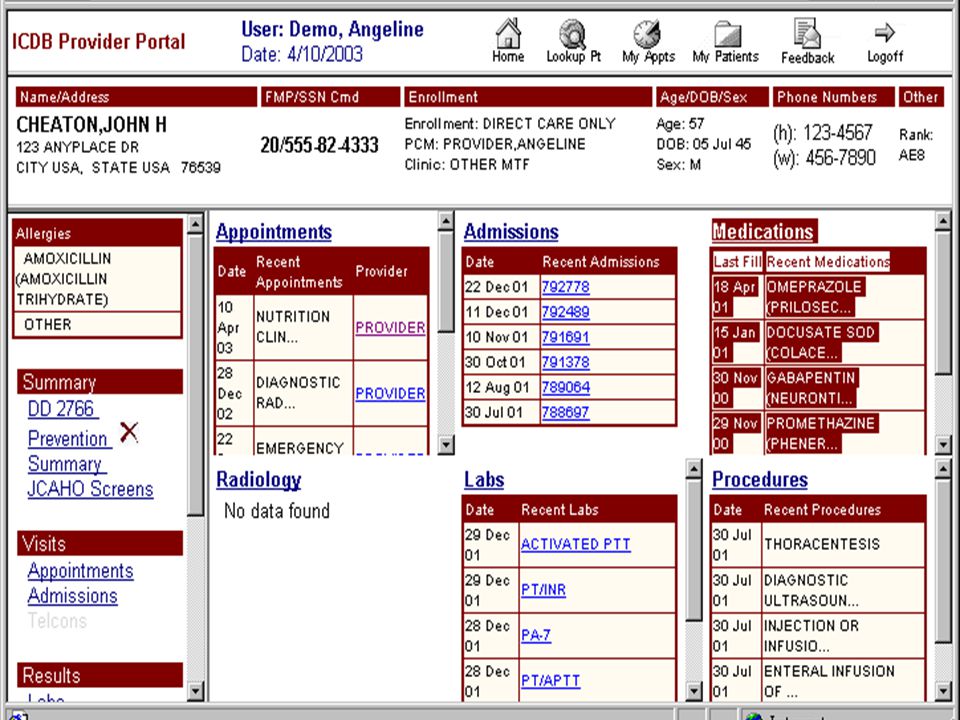Open PROVIDER link for Nutrition Clin appointment
960x720 pixels.
coord(390,328)
